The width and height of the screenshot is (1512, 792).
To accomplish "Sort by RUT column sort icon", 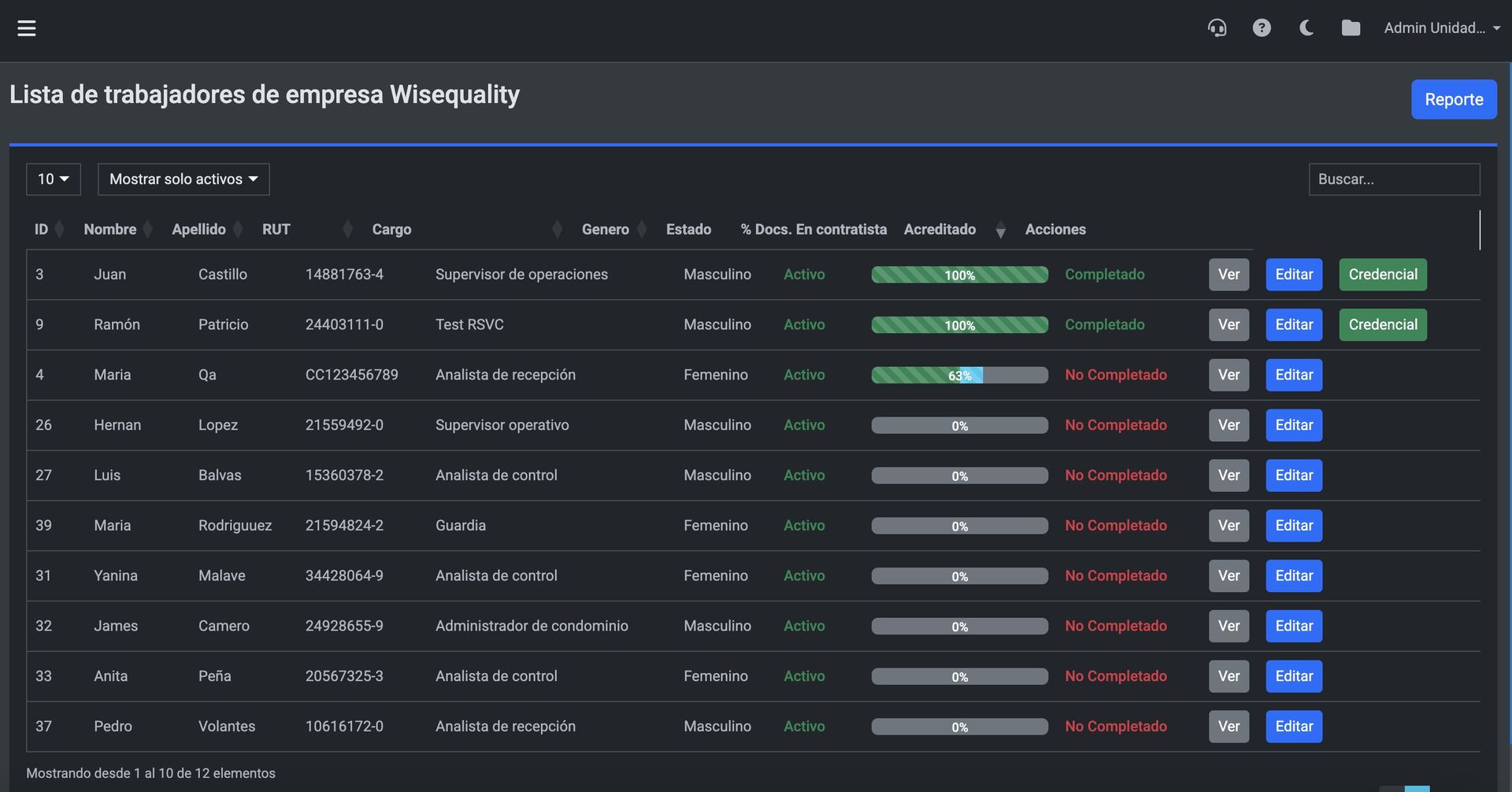I will 347,230.
